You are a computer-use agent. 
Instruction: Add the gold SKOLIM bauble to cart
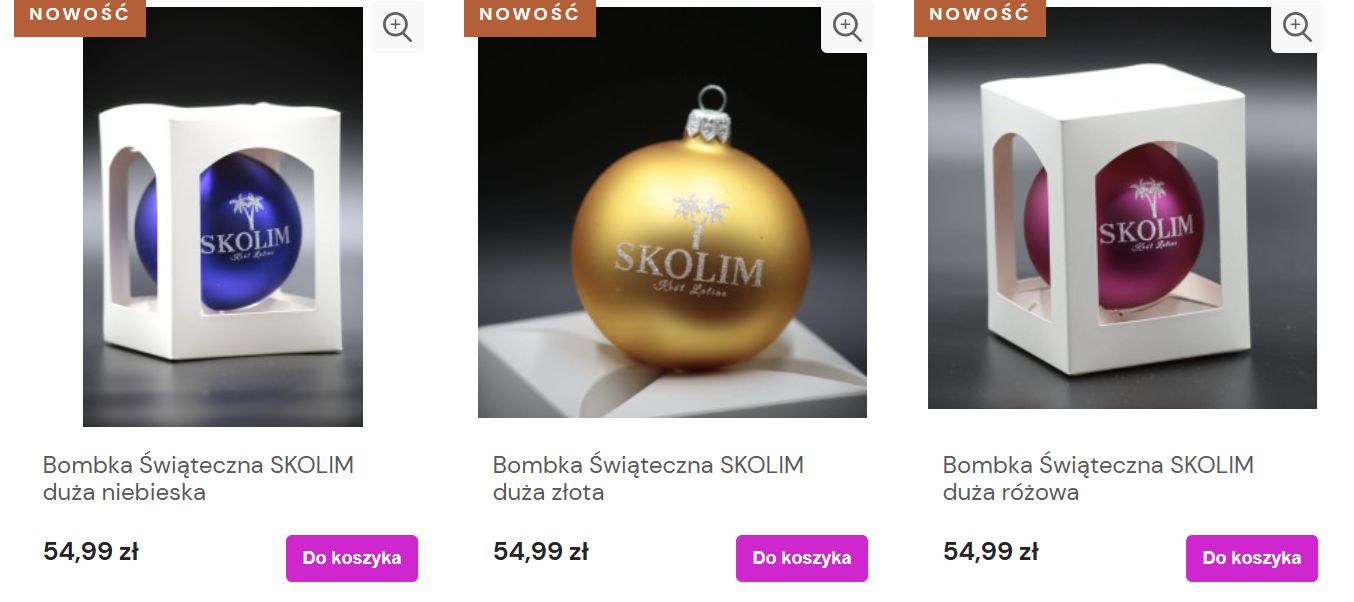tap(801, 558)
